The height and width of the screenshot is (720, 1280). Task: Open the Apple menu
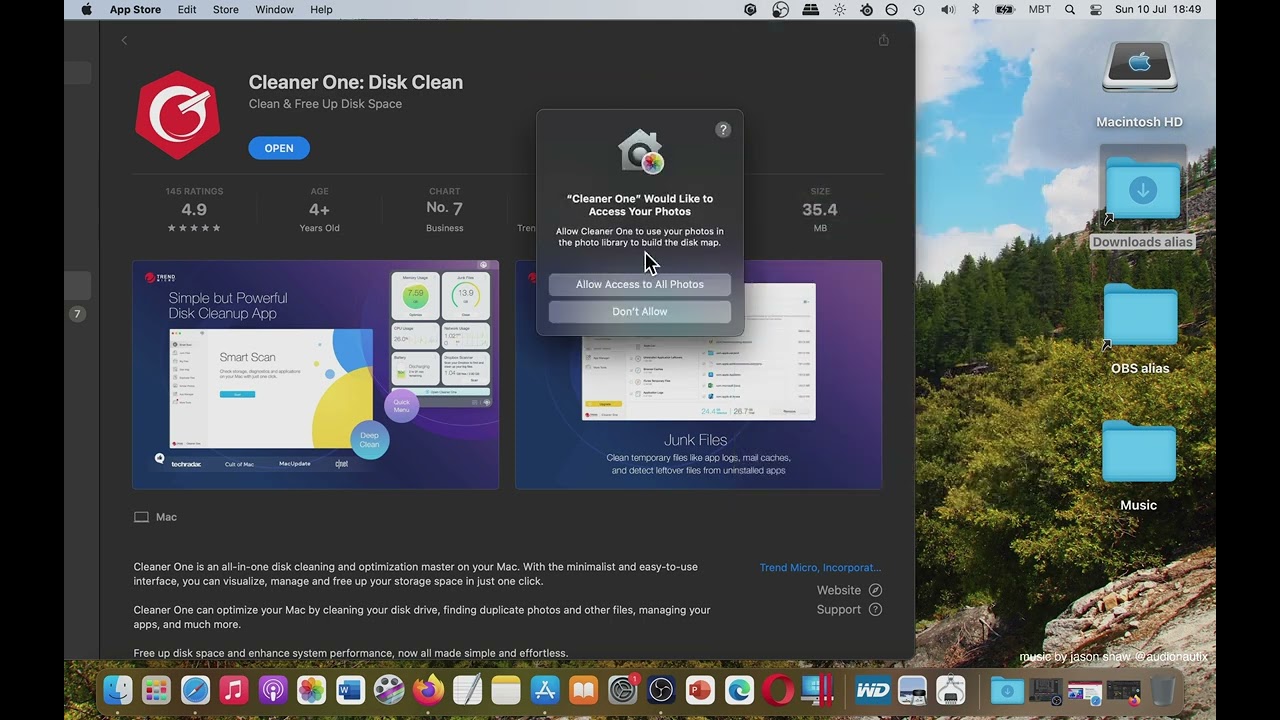pos(86,9)
